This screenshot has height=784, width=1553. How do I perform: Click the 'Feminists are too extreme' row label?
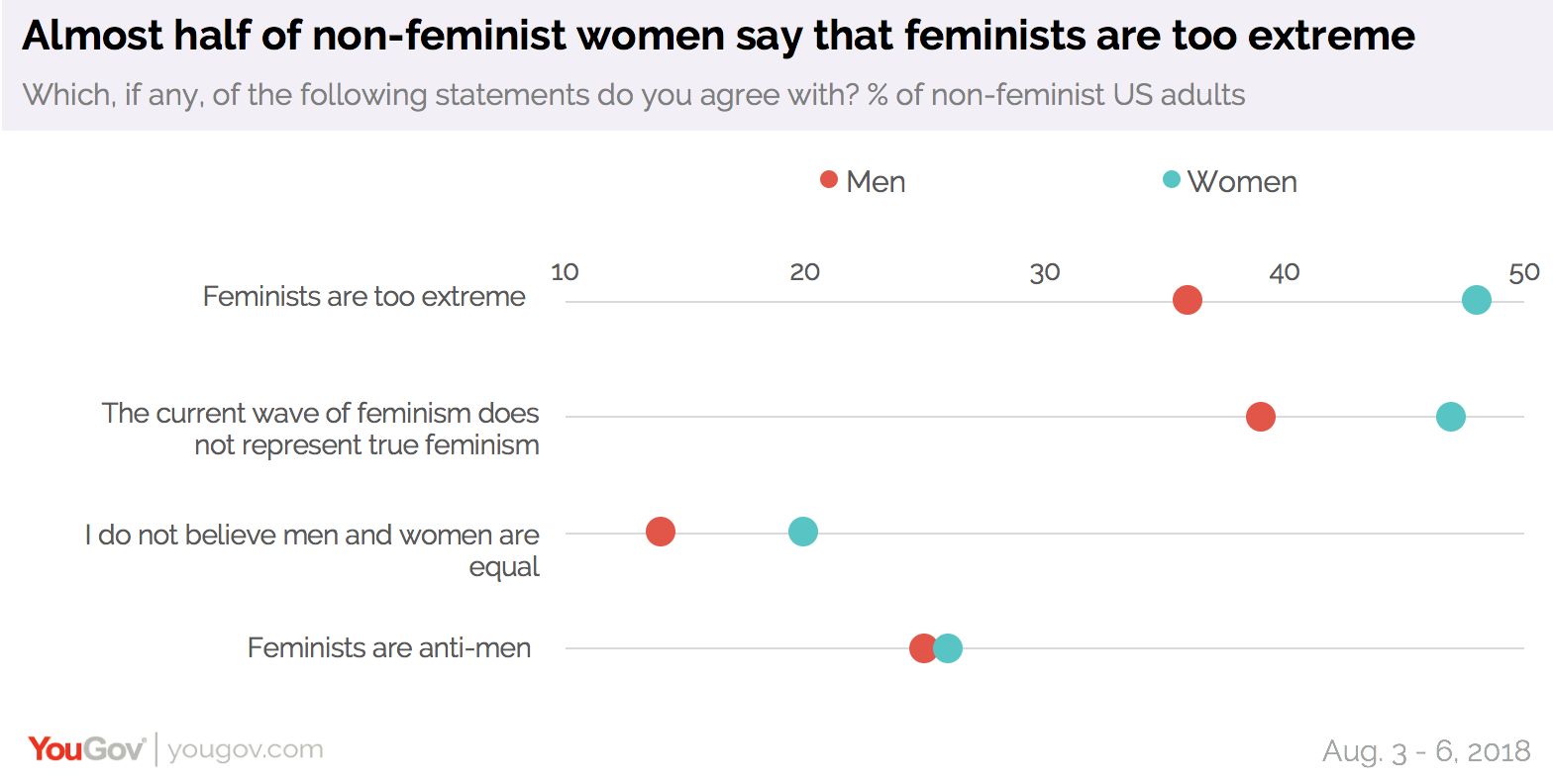pos(364,297)
